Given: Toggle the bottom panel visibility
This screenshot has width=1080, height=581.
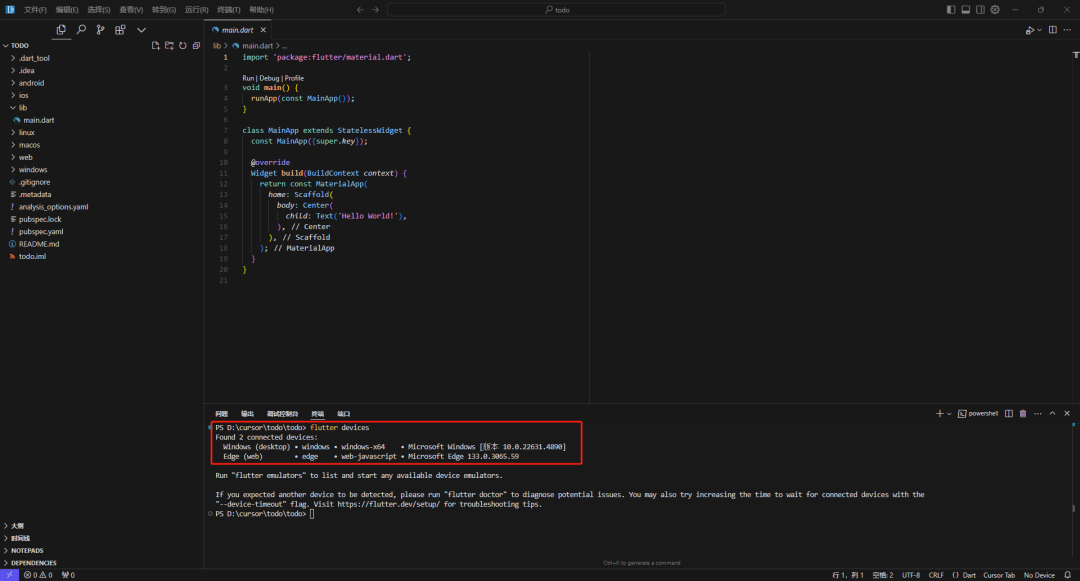Looking at the screenshot, I should (x=965, y=9).
